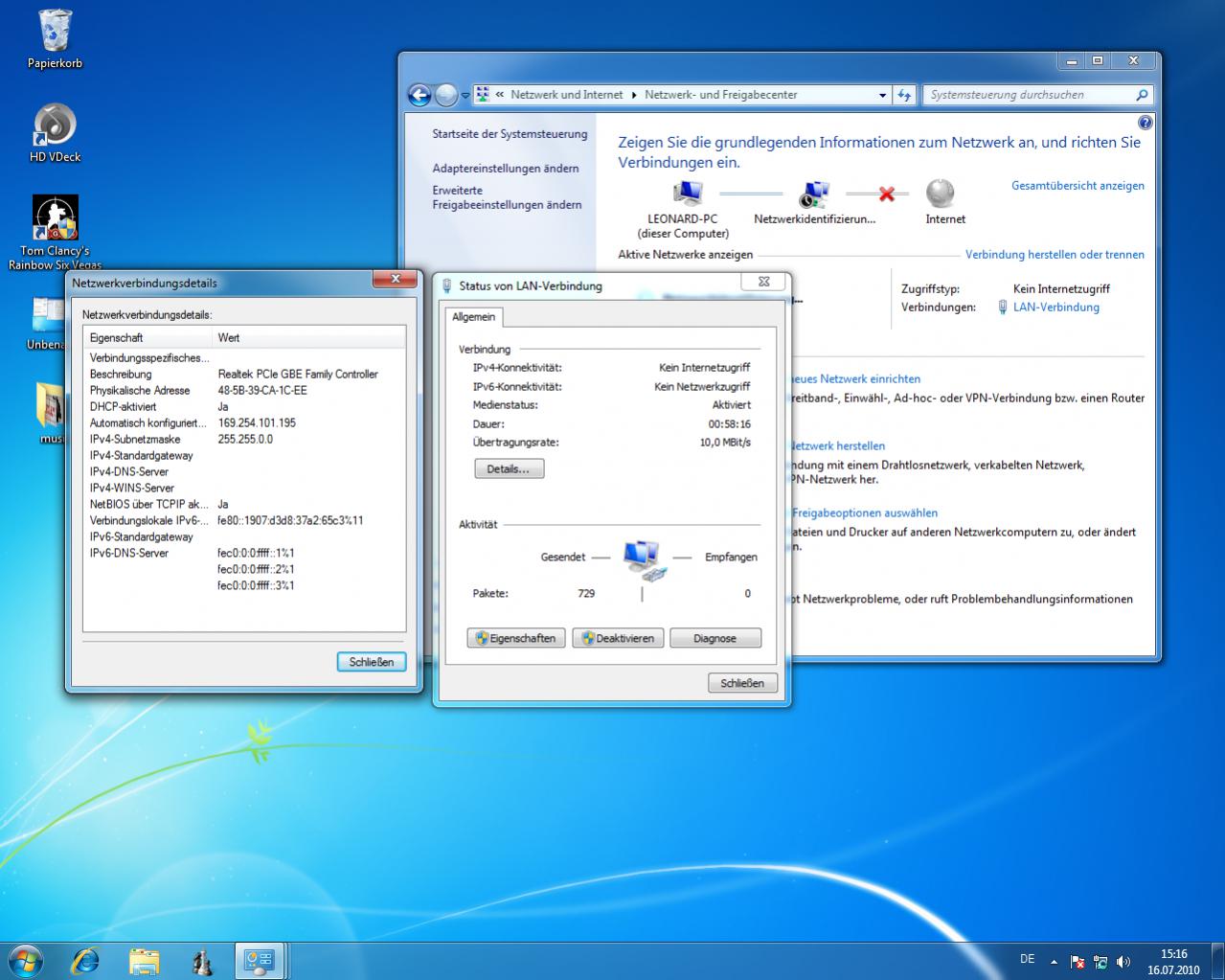
Task: Click the volume speaker tray icon
Action: (x=1123, y=962)
